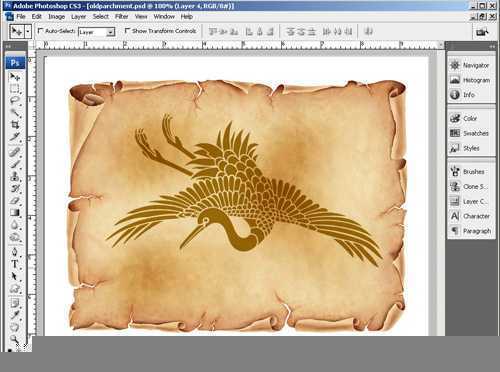Select the Rectangular Marquee tool

click(x=15, y=89)
